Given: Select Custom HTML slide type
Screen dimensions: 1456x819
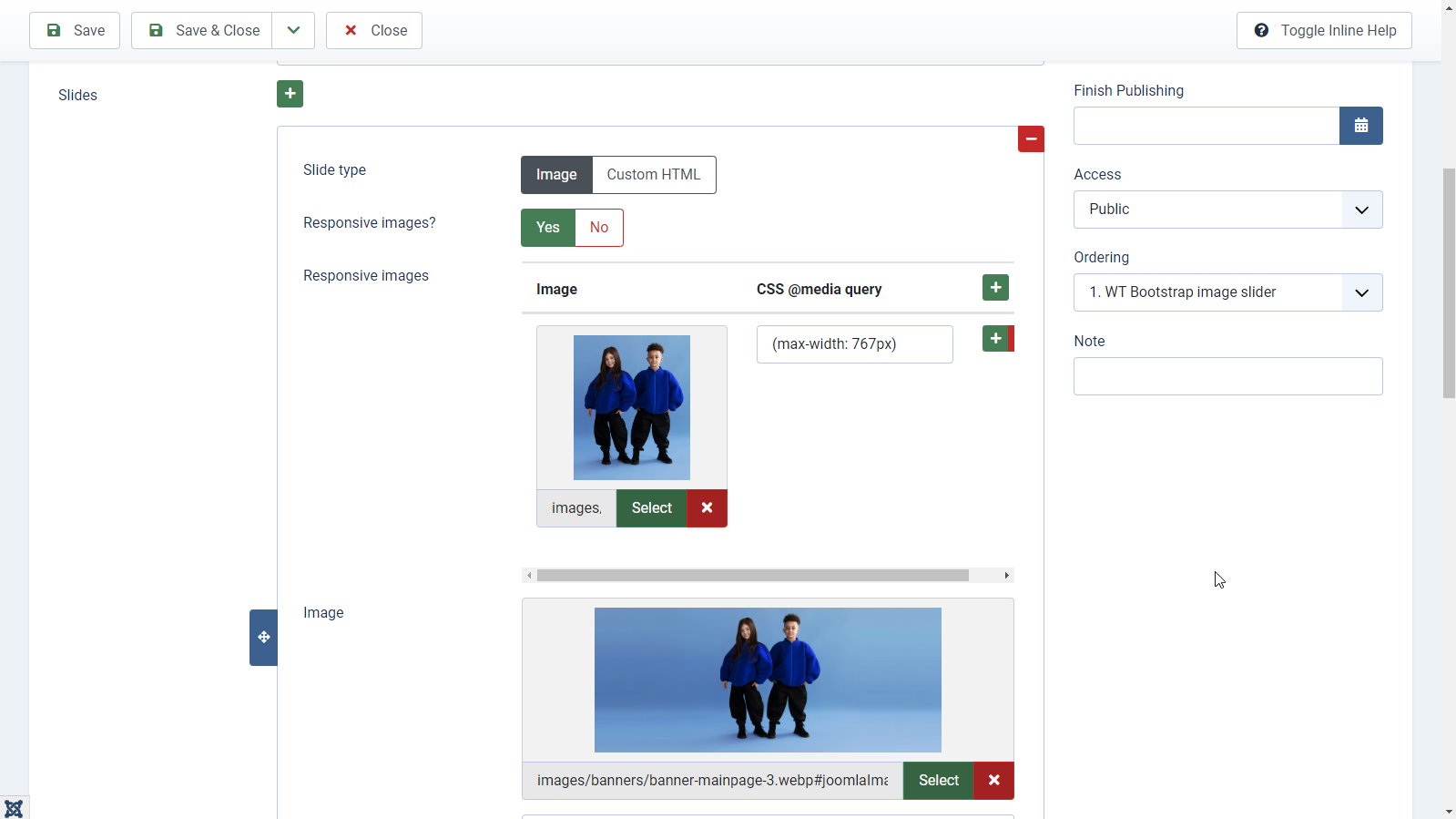Looking at the screenshot, I should (x=654, y=175).
